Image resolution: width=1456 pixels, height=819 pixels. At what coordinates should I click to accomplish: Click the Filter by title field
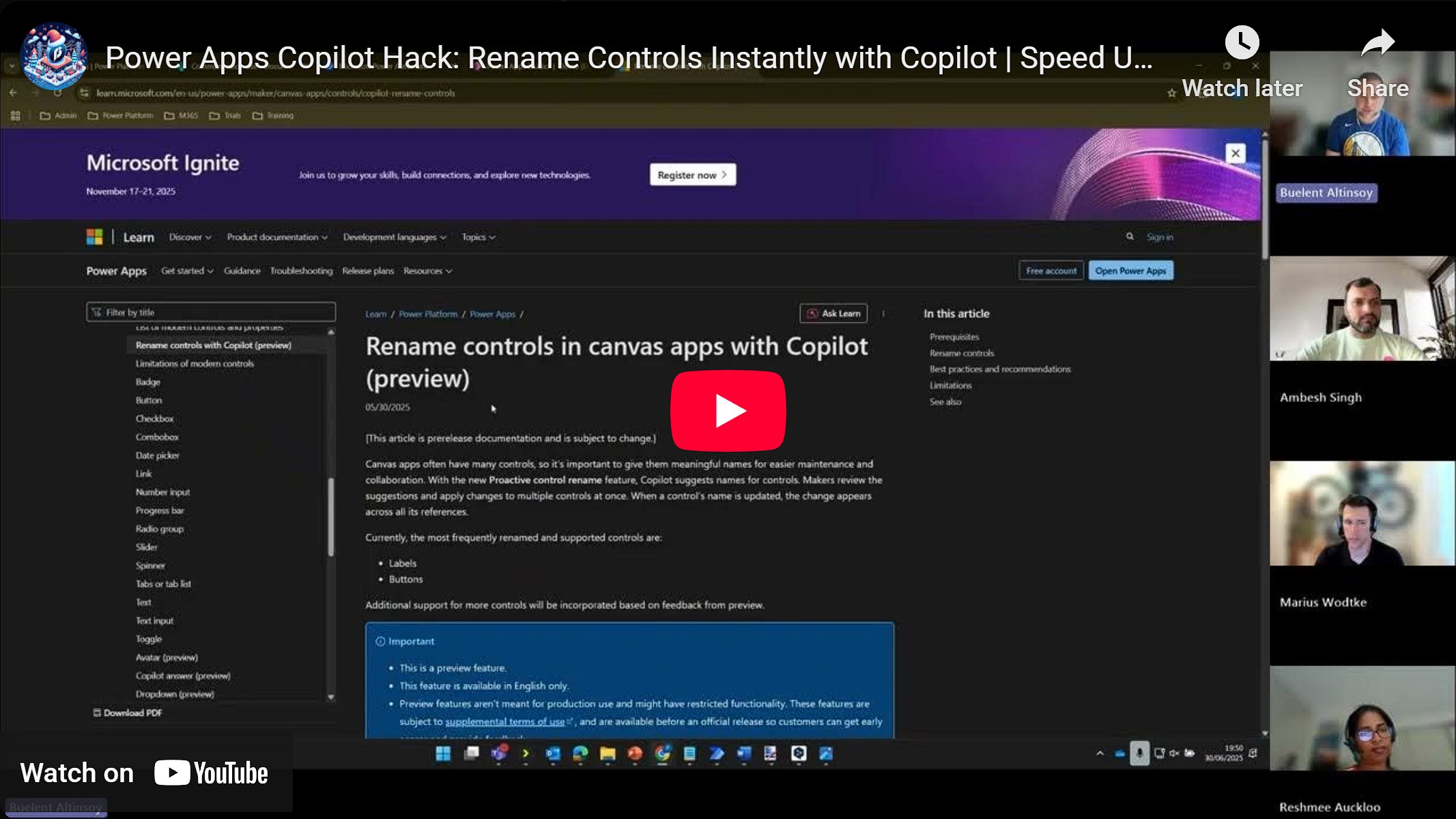click(x=211, y=313)
